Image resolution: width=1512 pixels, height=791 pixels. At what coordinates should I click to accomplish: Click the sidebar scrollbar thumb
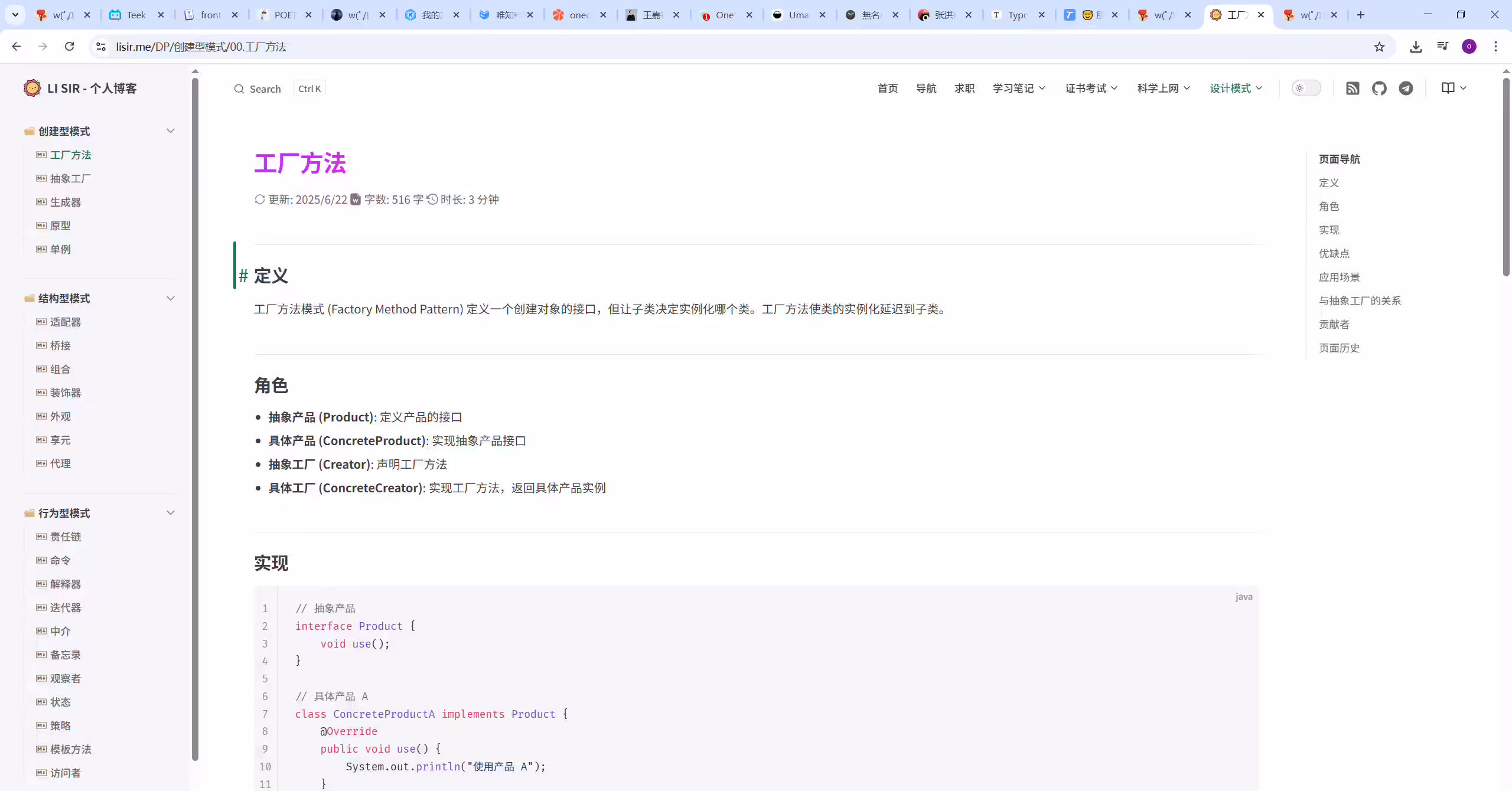pyautogui.click(x=195, y=419)
